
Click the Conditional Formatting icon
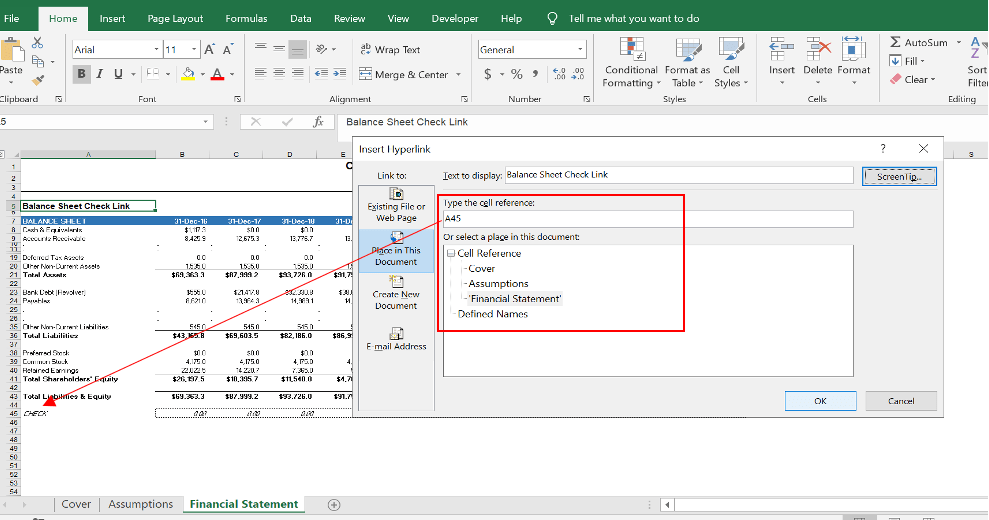pos(631,50)
